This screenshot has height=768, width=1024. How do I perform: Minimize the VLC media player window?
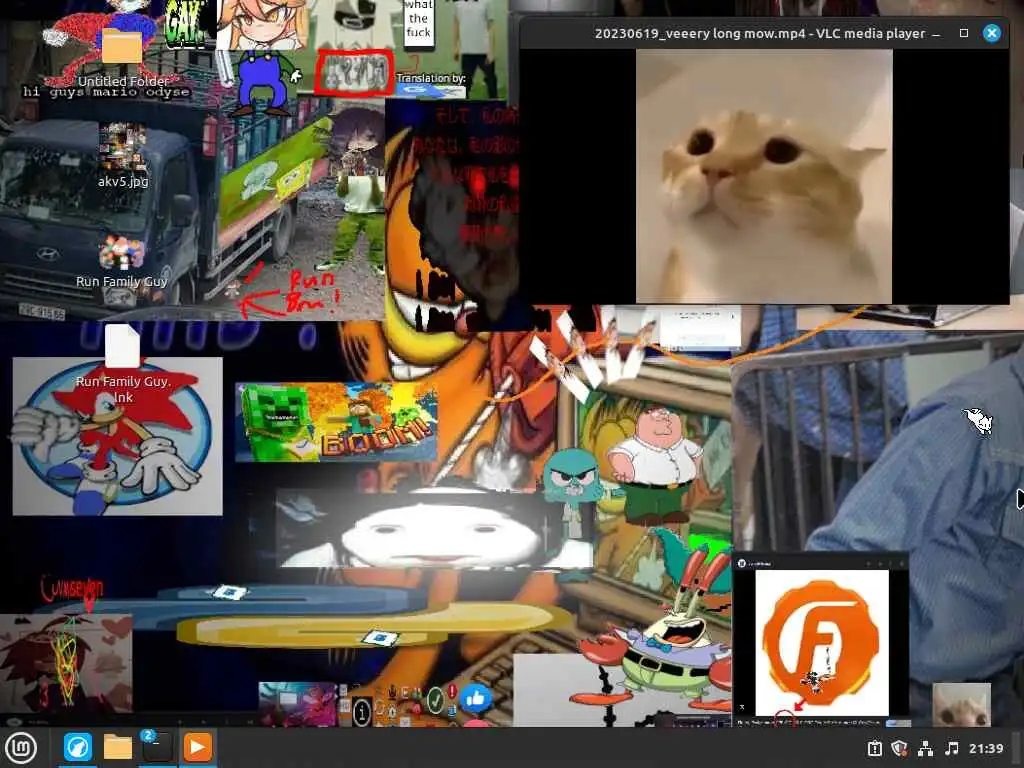click(x=936, y=33)
